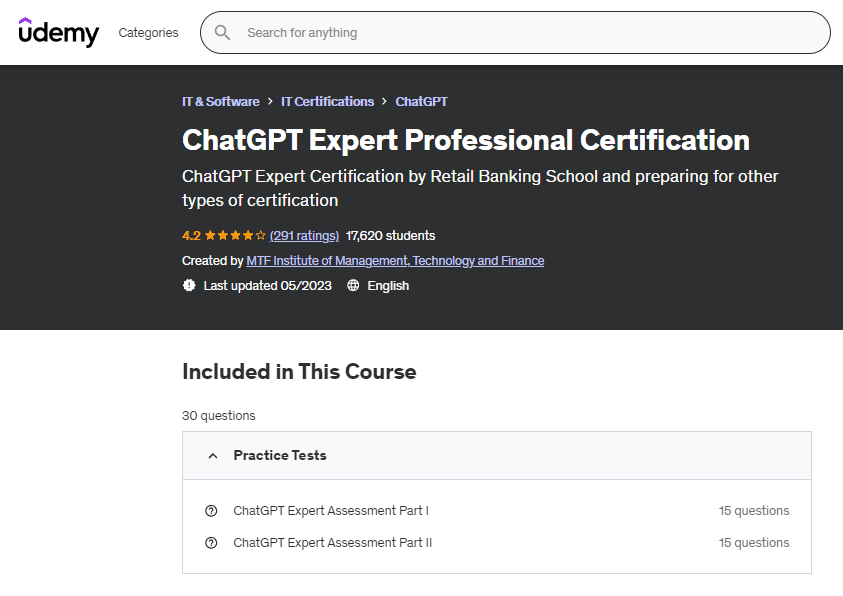Toggle the Practice Tests header row

tap(496, 456)
